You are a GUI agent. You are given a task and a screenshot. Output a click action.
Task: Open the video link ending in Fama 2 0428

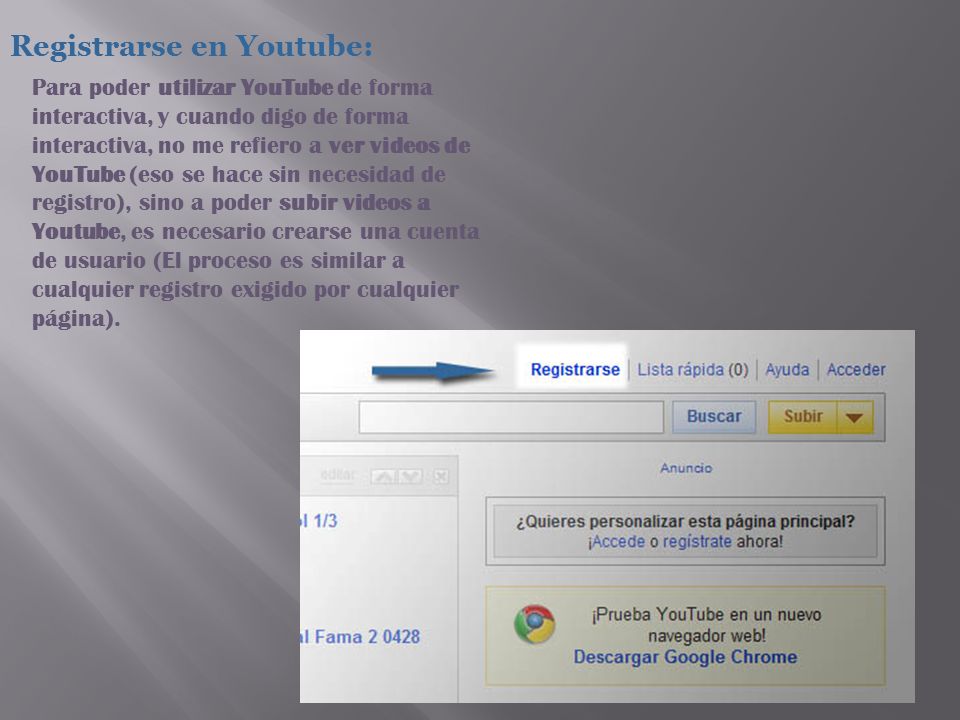click(360, 637)
